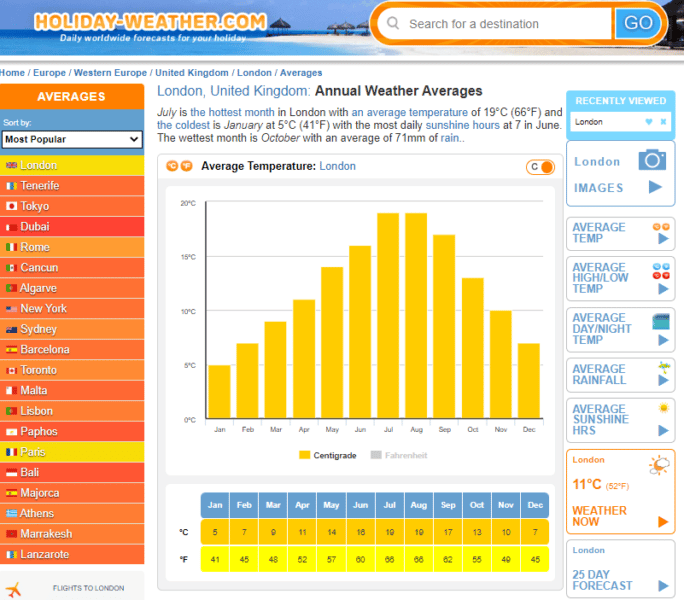Choose Sydney in the sidebar list
Screen dimensions: 684x600
[x=72, y=329]
